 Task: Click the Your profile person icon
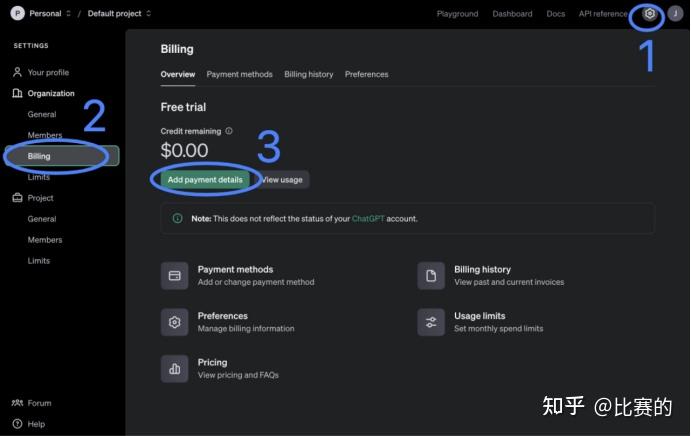coord(17,72)
